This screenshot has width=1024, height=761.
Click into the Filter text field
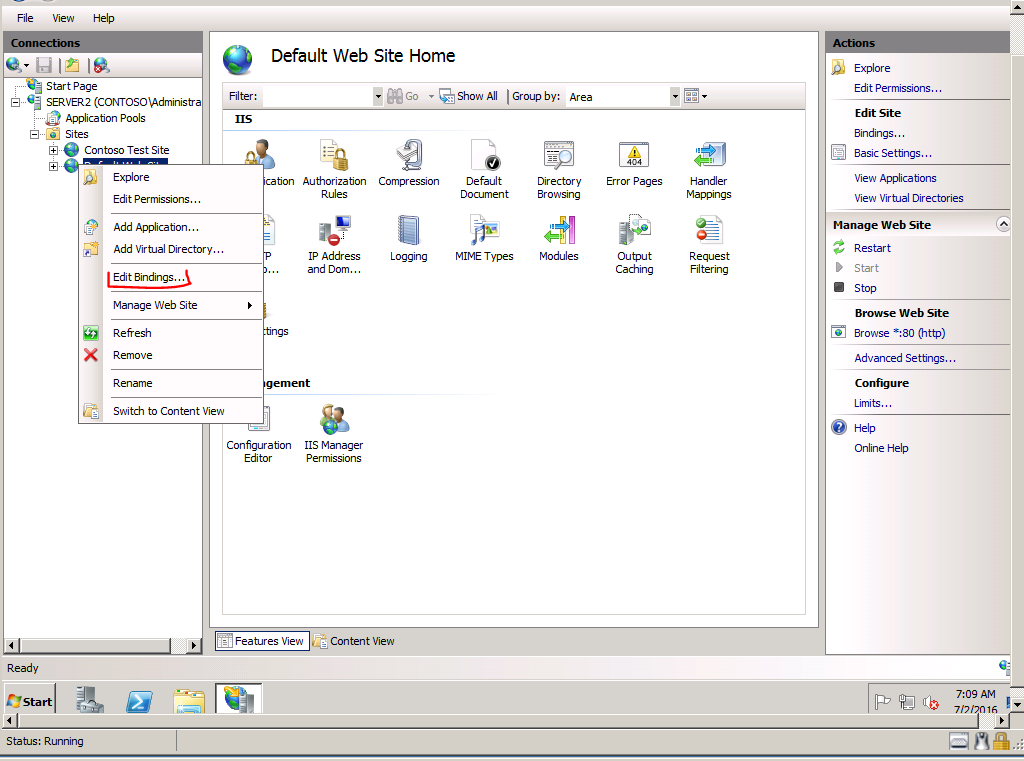pos(318,97)
